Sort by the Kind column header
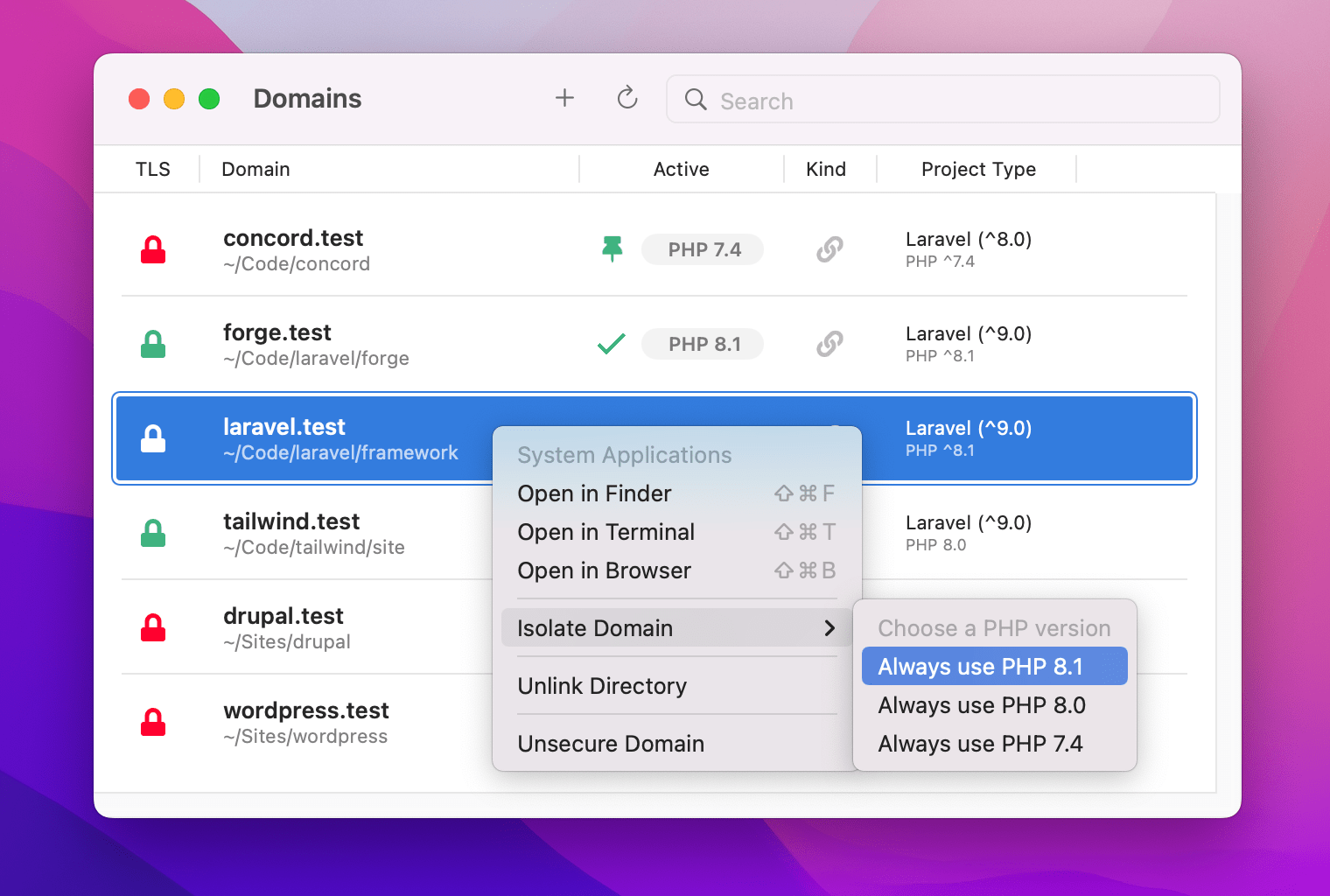Image resolution: width=1330 pixels, height=896 pixels. click(x=826, y=169)
